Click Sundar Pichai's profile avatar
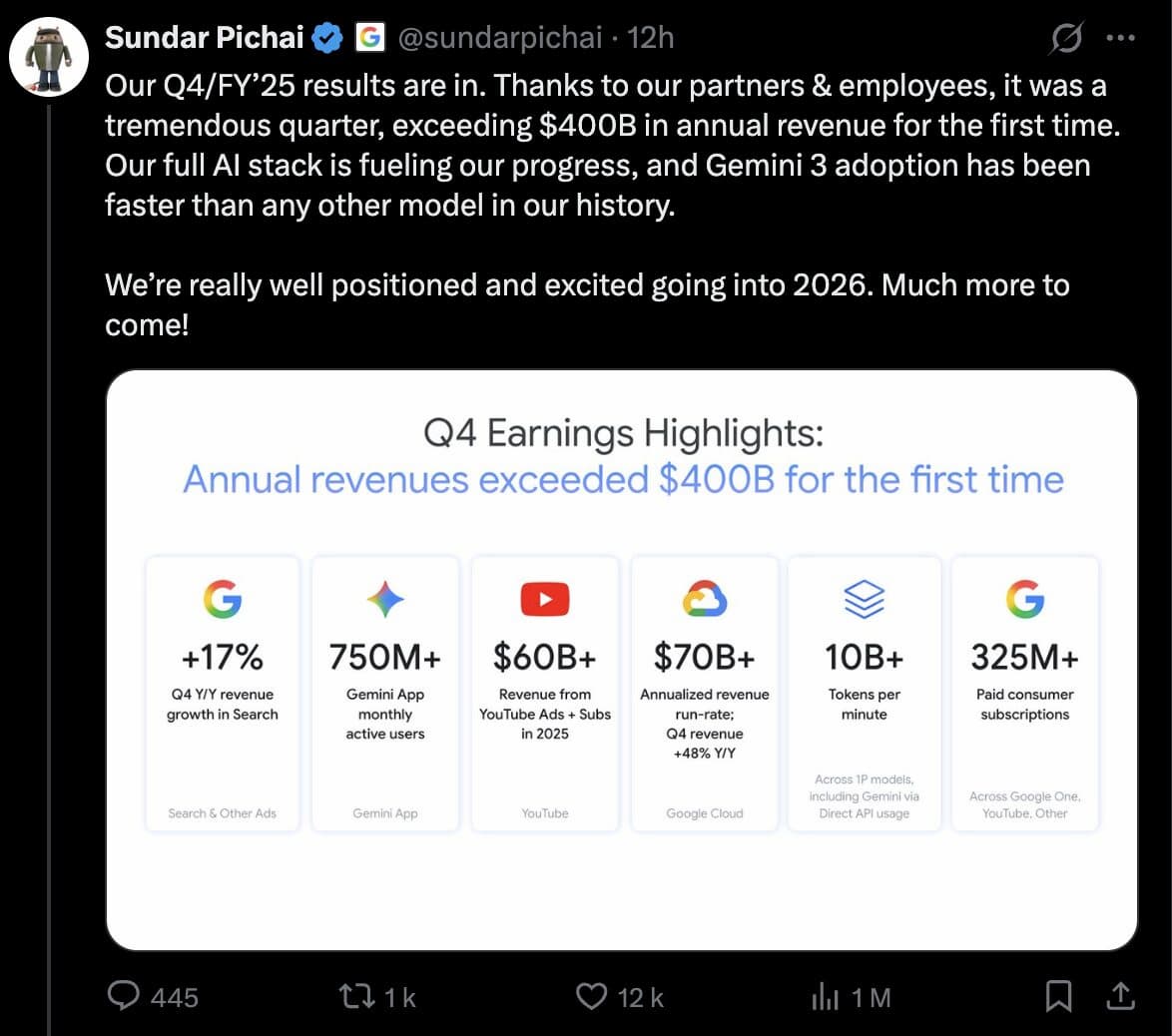1172x1036 pixels. pos(48,57)
